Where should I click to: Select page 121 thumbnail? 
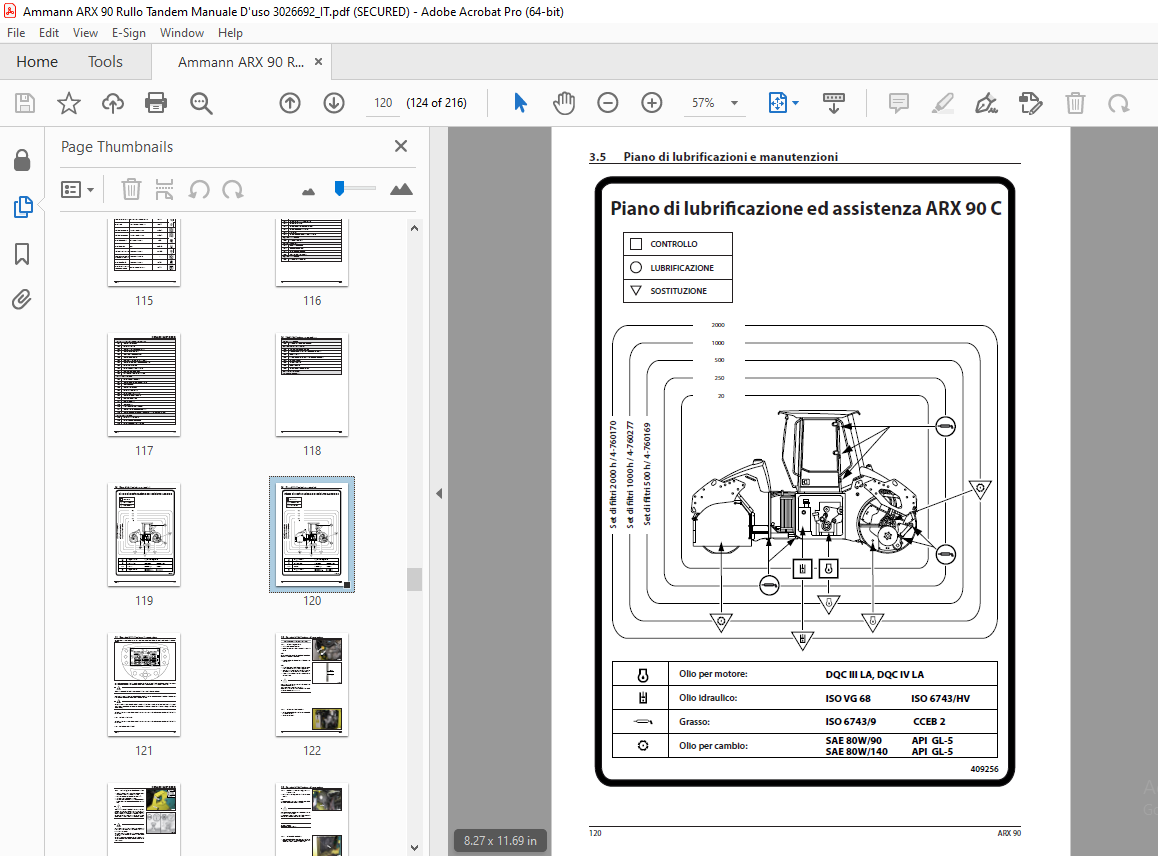coord(144,685)
